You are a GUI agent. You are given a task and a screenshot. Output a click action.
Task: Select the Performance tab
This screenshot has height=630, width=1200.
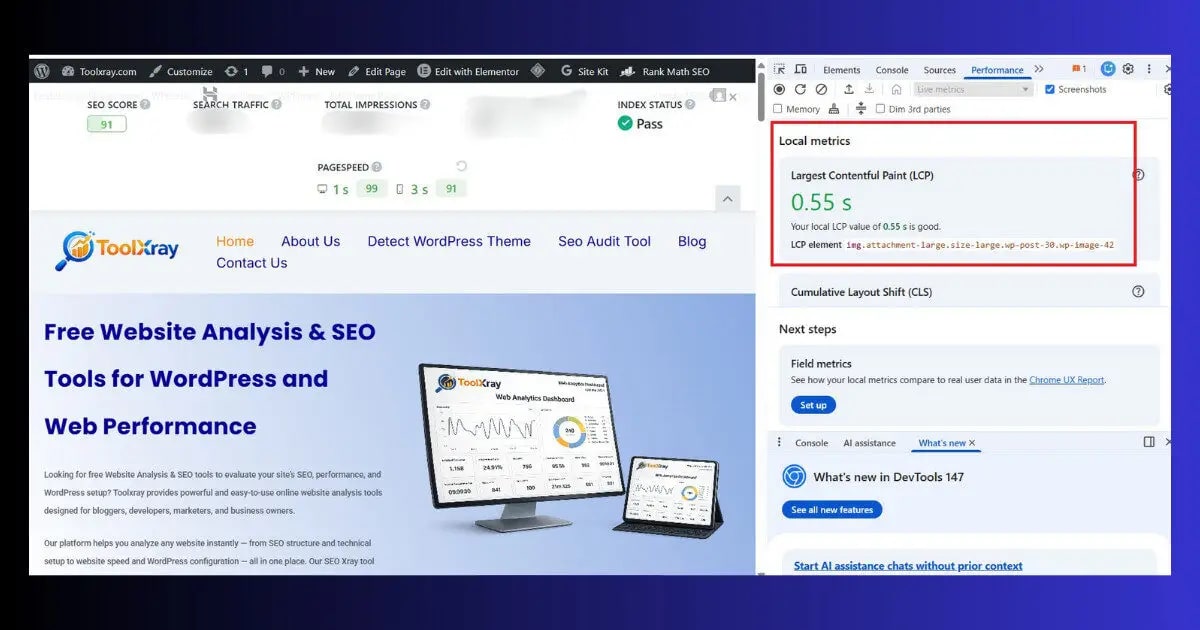[997, 70]
